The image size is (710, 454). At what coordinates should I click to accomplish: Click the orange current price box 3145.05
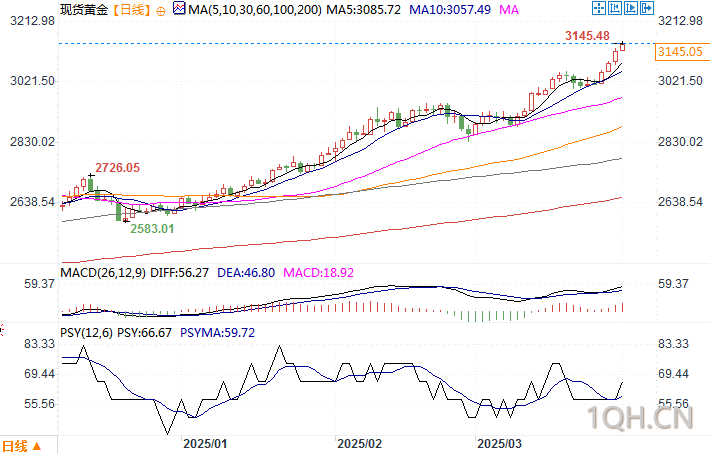[x=680, y=52]
